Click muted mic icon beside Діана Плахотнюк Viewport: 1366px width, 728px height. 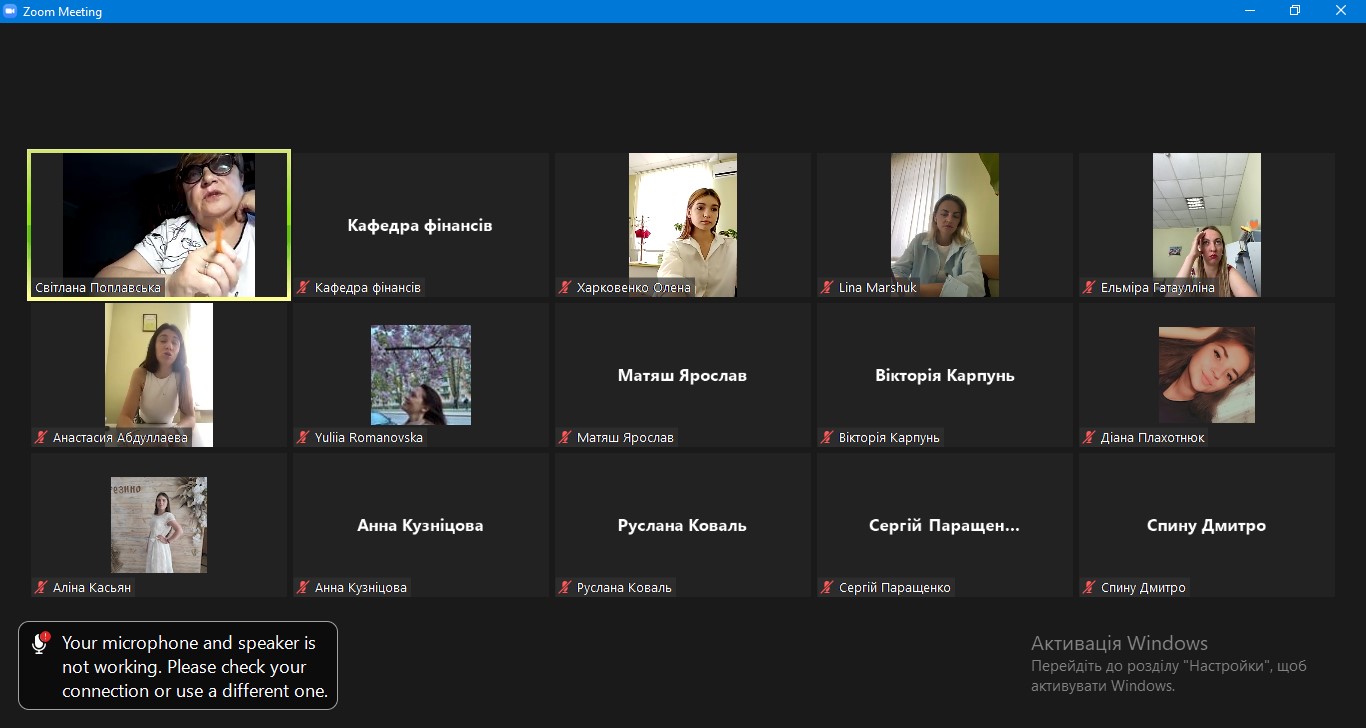click(x=1089, y=438)
